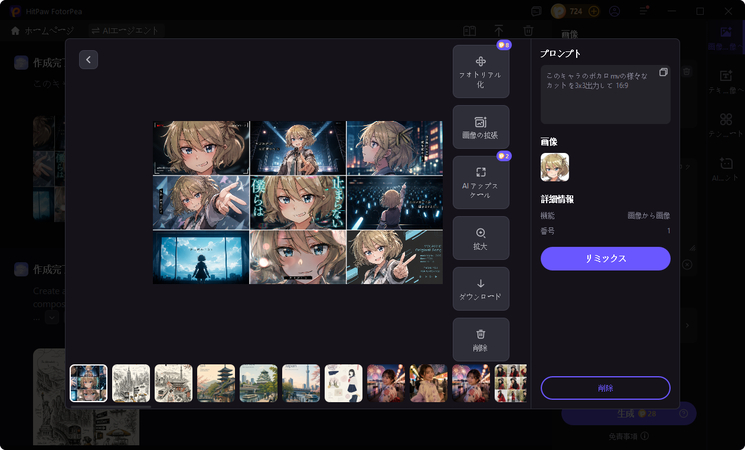Select the pagoda painting thumbnail

click(216, 383)
